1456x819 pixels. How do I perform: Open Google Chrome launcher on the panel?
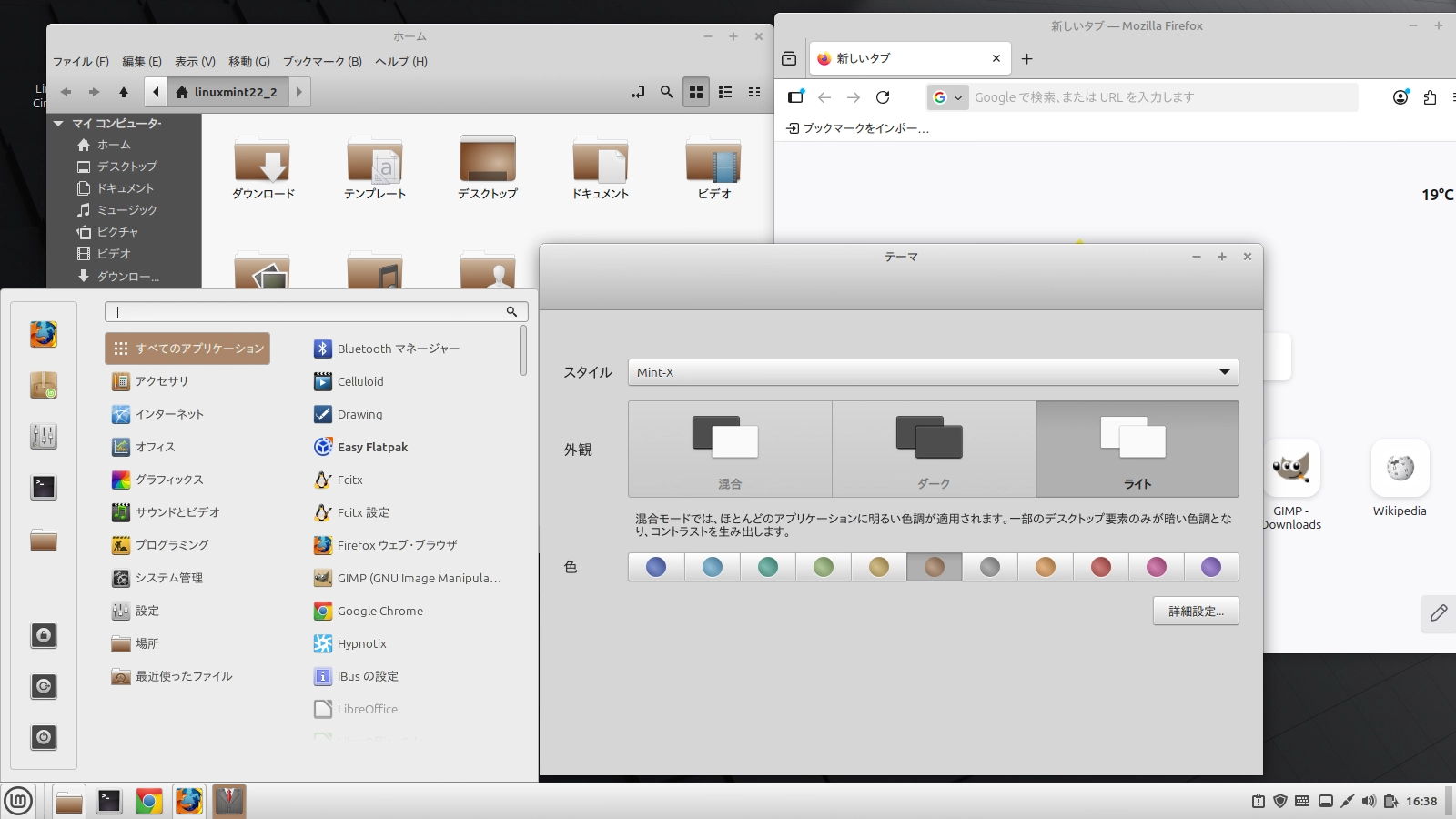[x=149, y=801]
